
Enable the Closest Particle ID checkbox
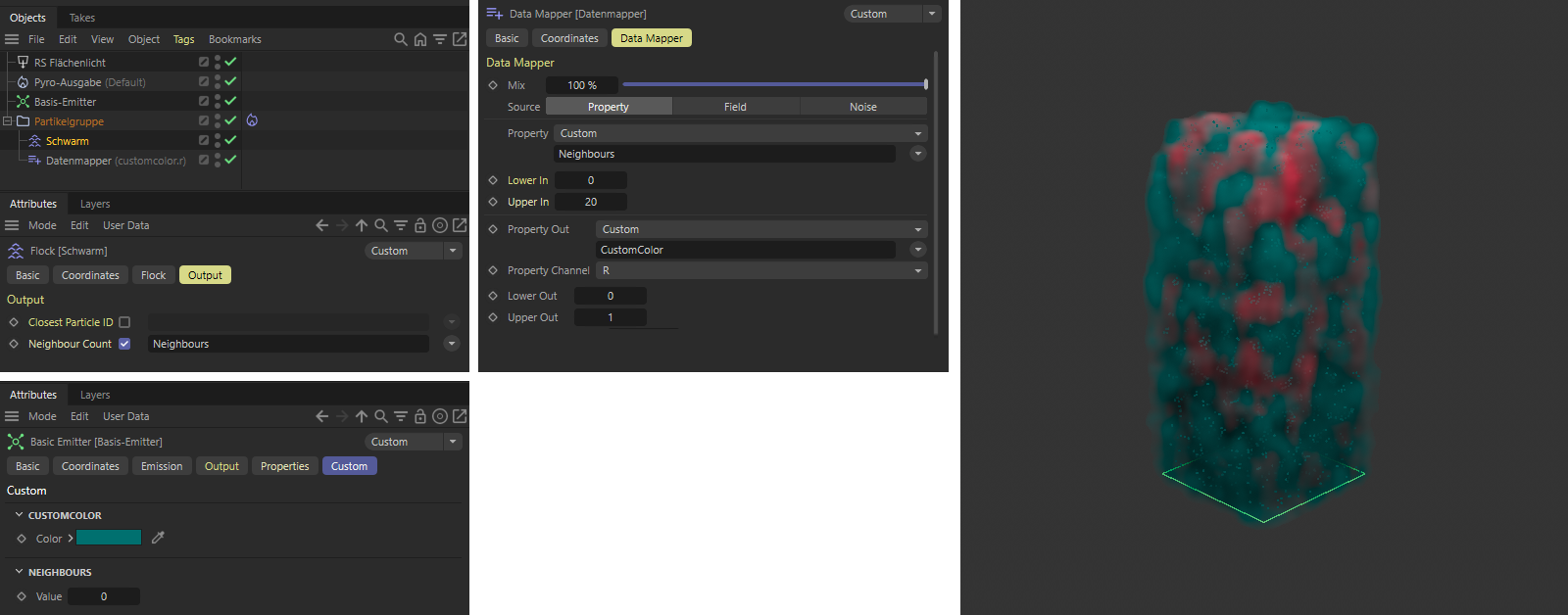[124, 322]
